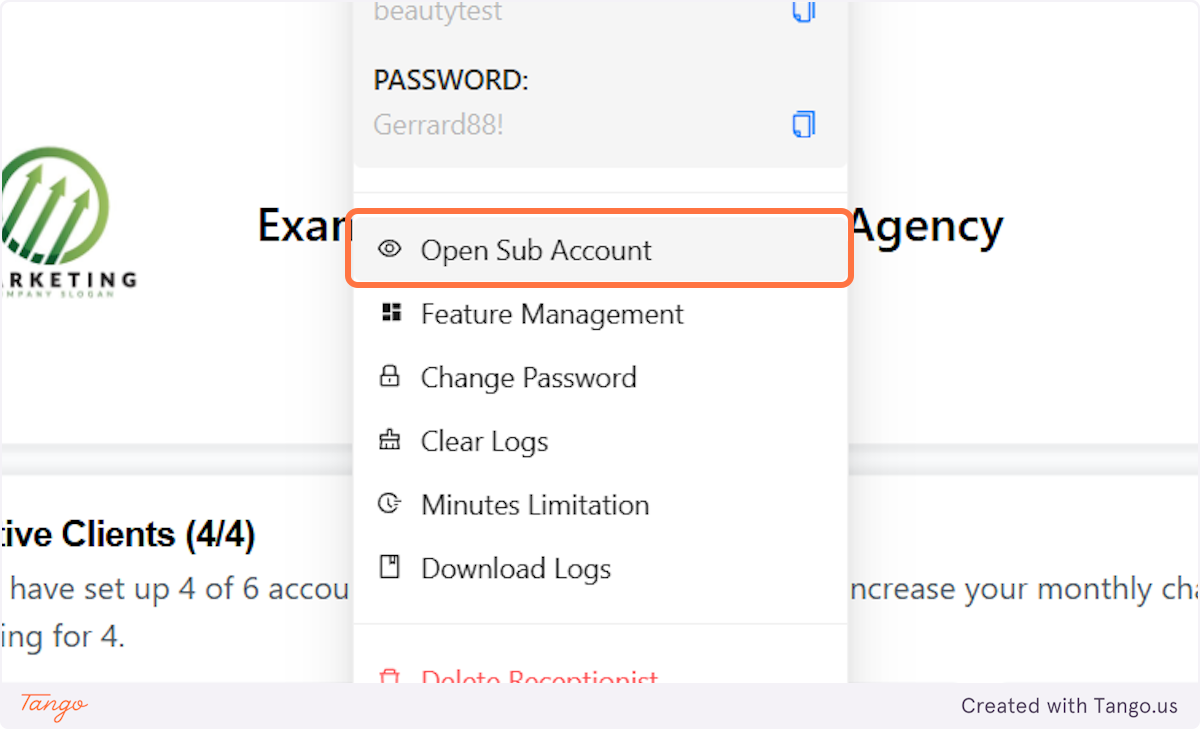The height and width of the screenshot is (729, 1200).
Task: Click the trash icon beside Delete Receptionist
Action: pos(389,677)
